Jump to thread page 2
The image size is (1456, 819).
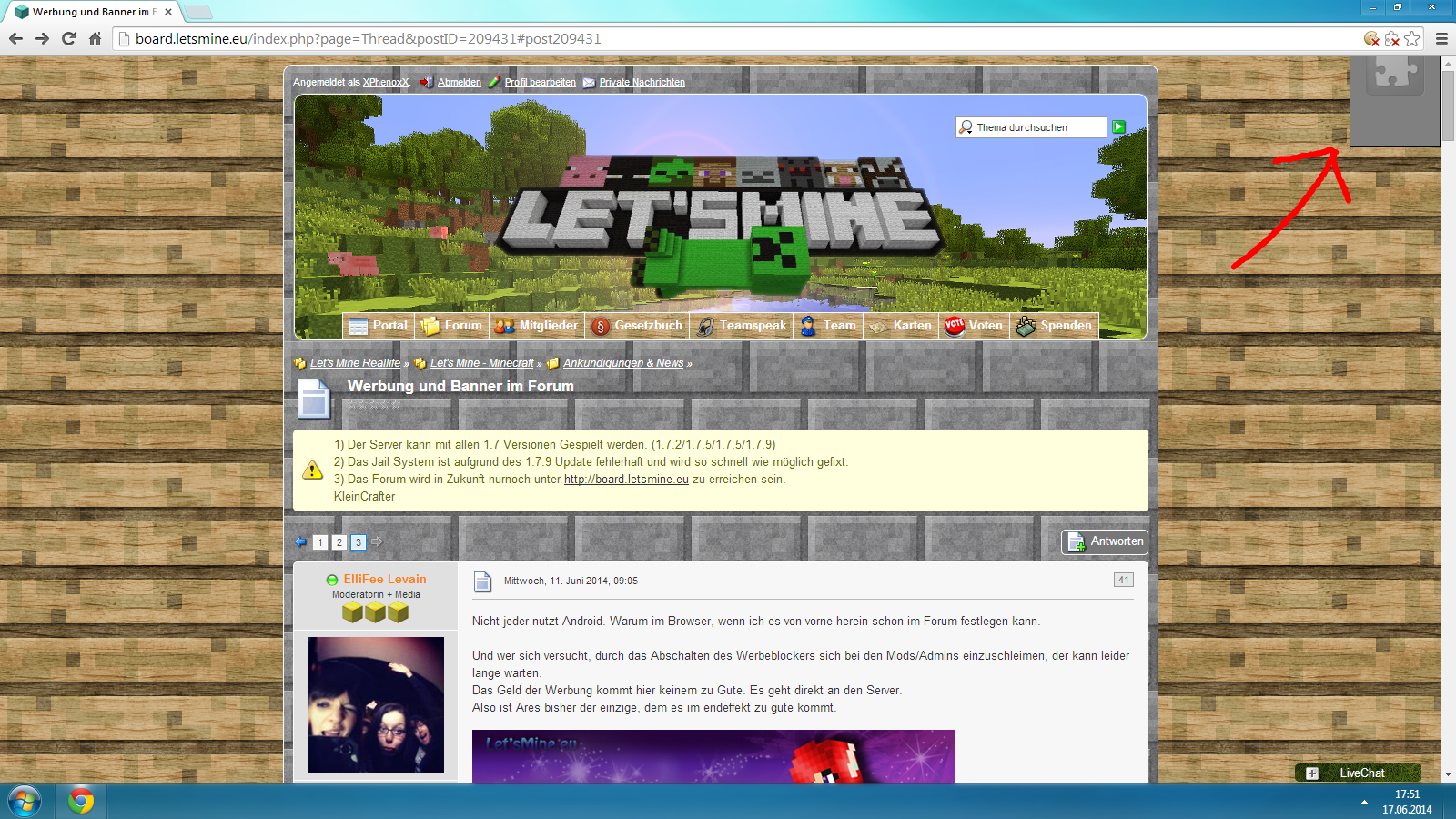click(339, 542)
